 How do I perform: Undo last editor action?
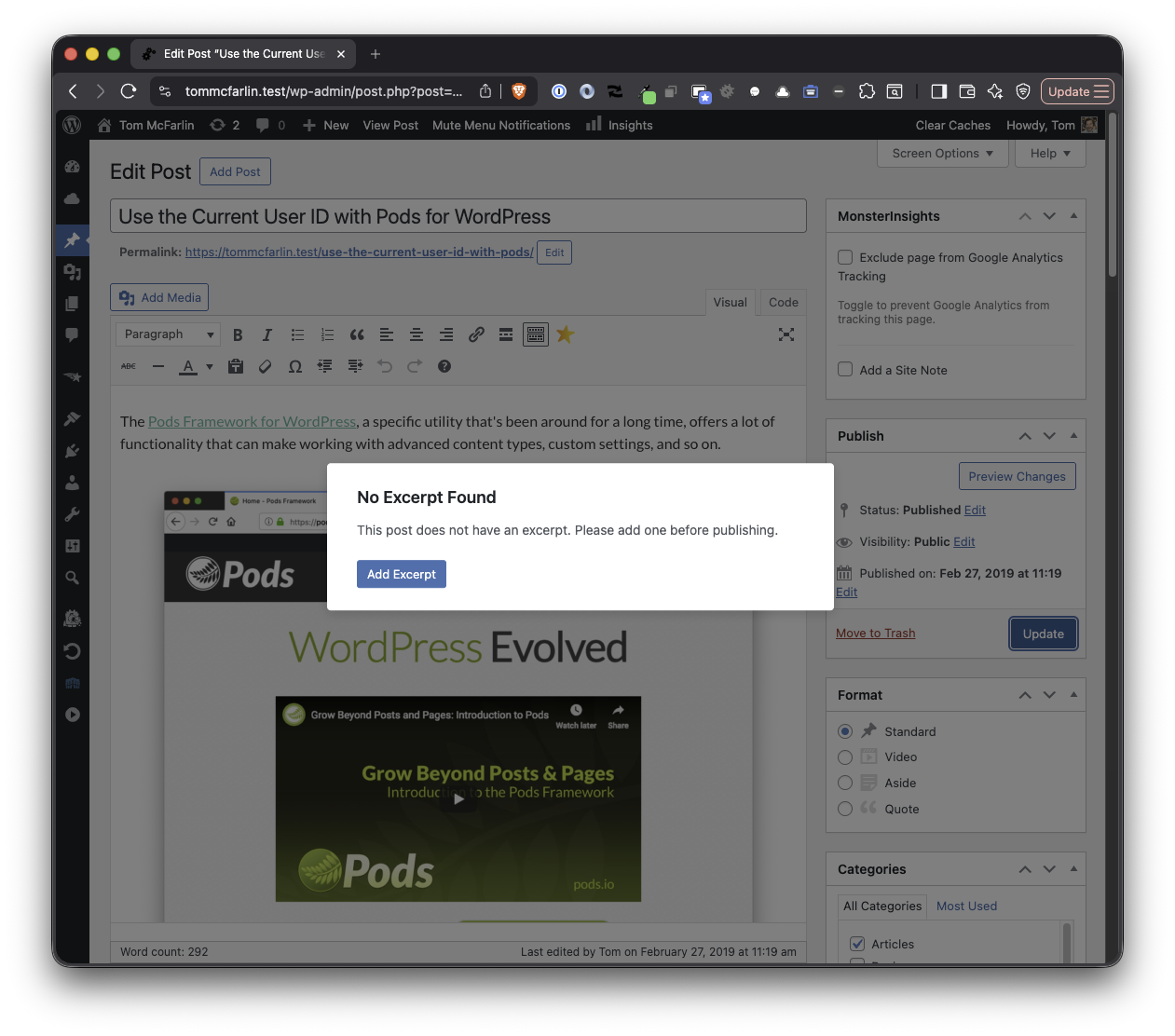click(x=385, y=366)
